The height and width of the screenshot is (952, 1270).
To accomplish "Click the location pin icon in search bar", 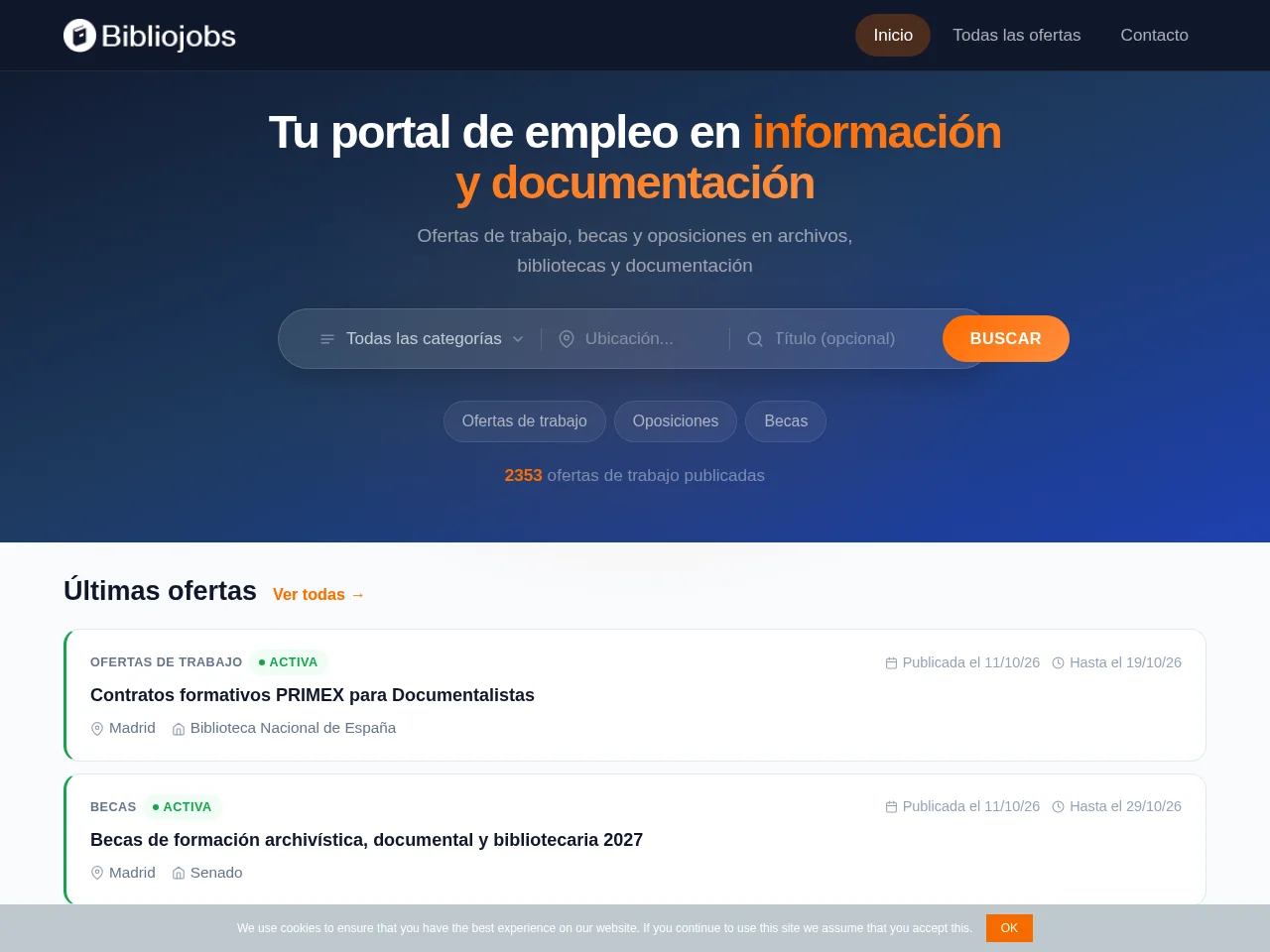I will (567, 339).
